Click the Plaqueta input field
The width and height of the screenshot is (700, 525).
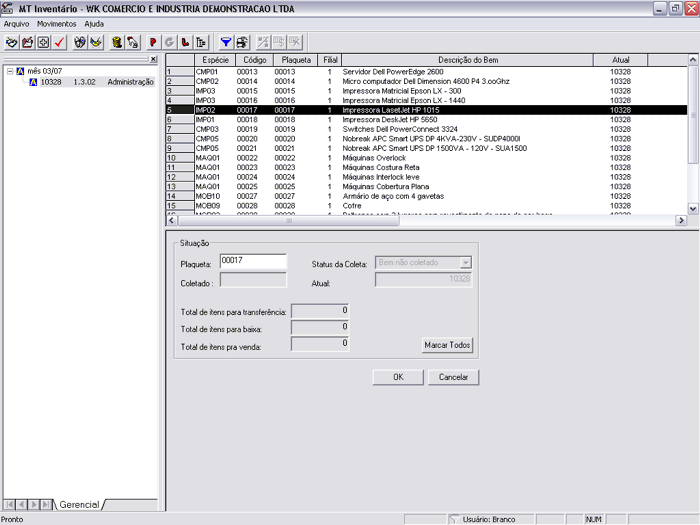pos(253,261)
